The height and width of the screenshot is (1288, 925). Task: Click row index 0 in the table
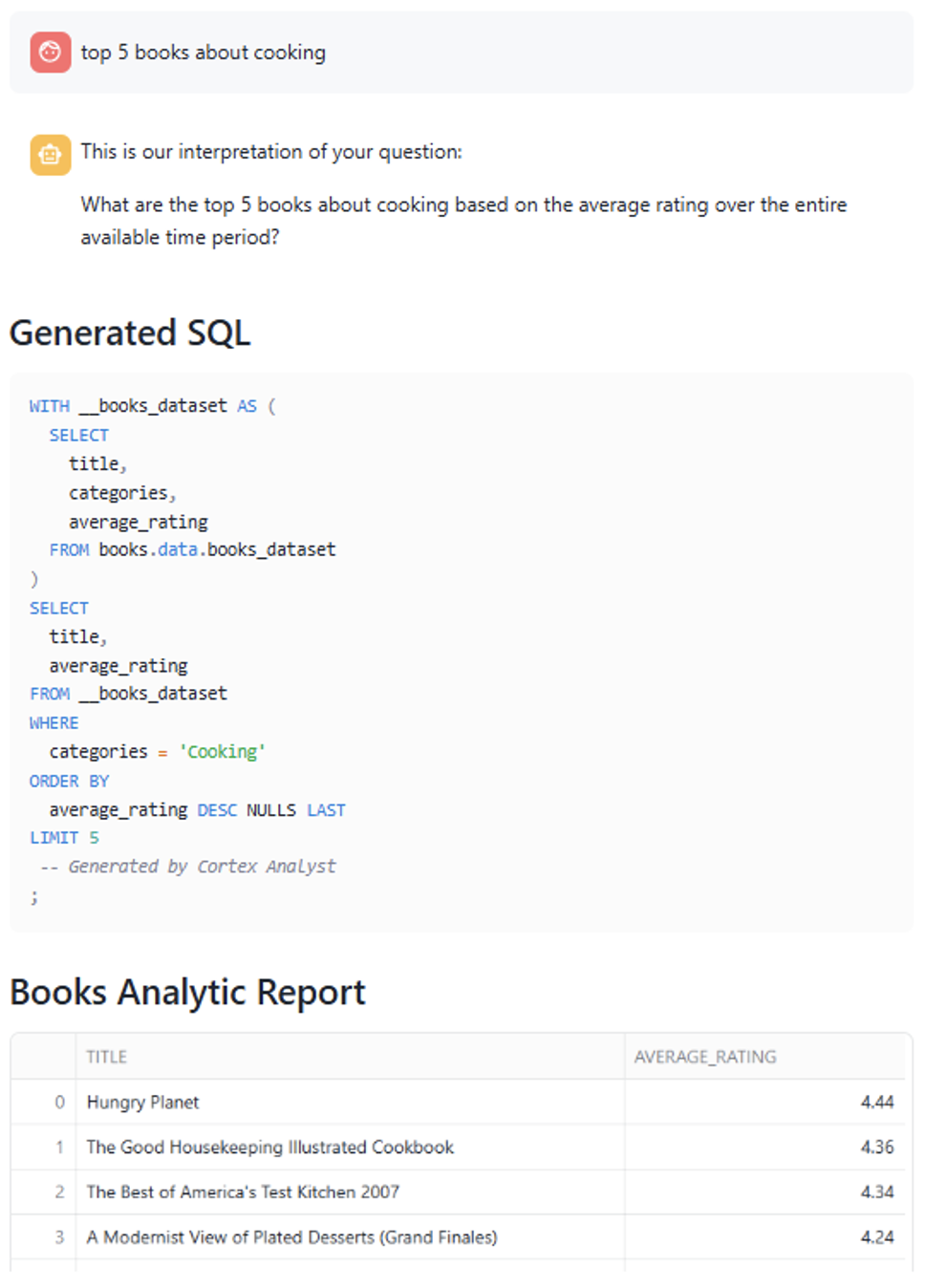tap(59, 1103)
